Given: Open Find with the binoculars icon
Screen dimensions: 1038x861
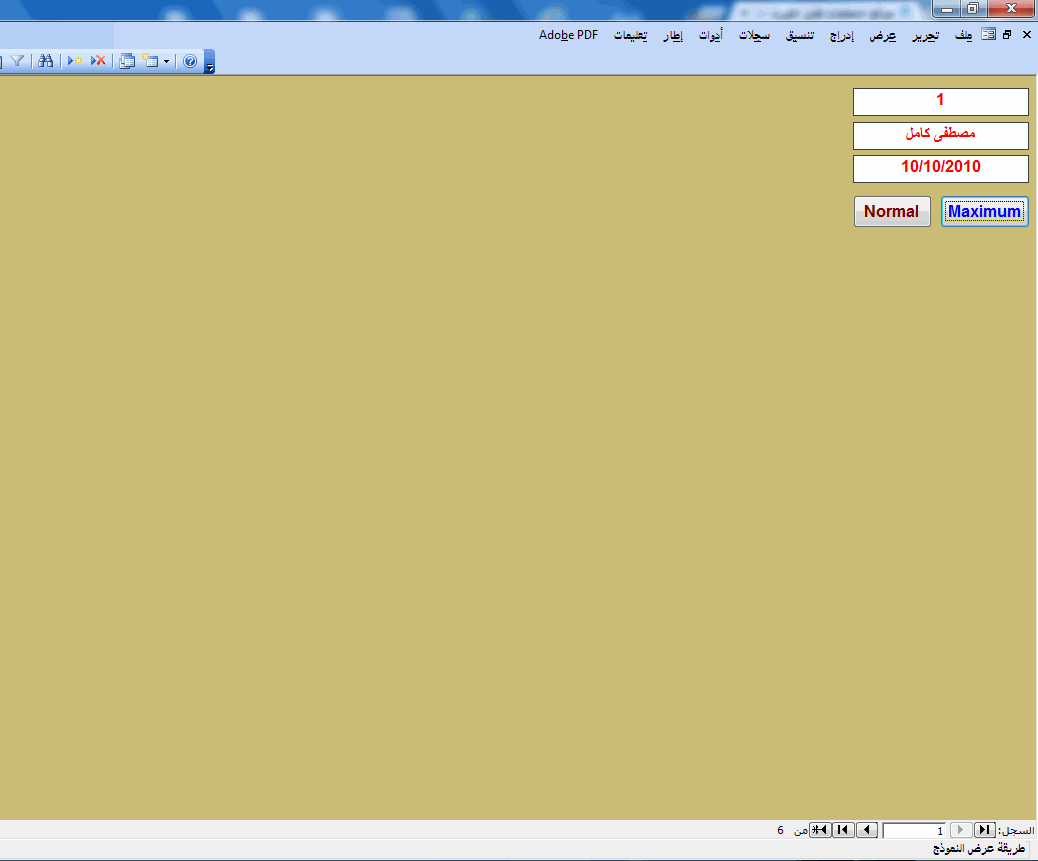Looking at the screenshot, I should pos(46,61).
